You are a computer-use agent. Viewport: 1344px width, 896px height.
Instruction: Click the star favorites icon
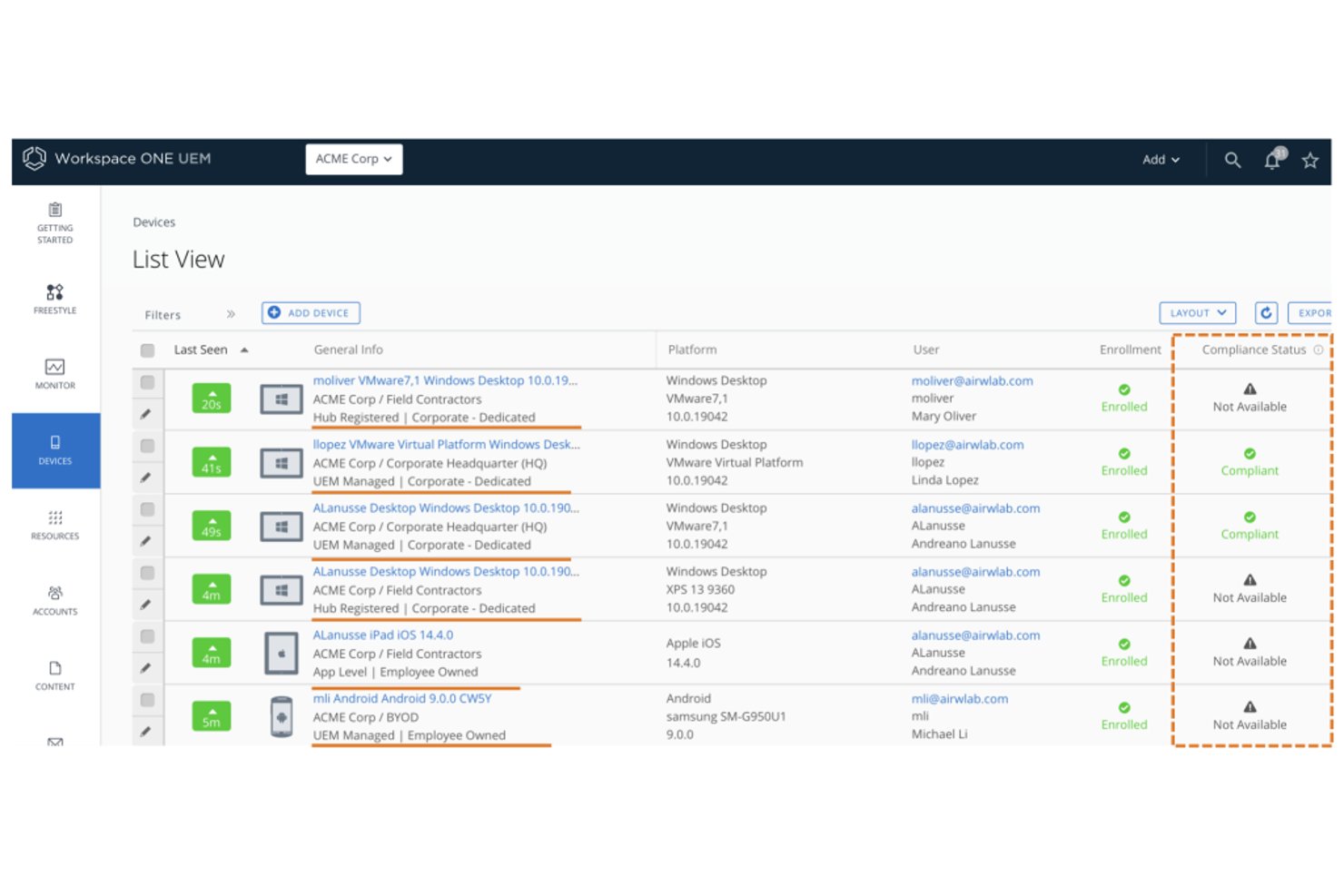coord(1309,161)
